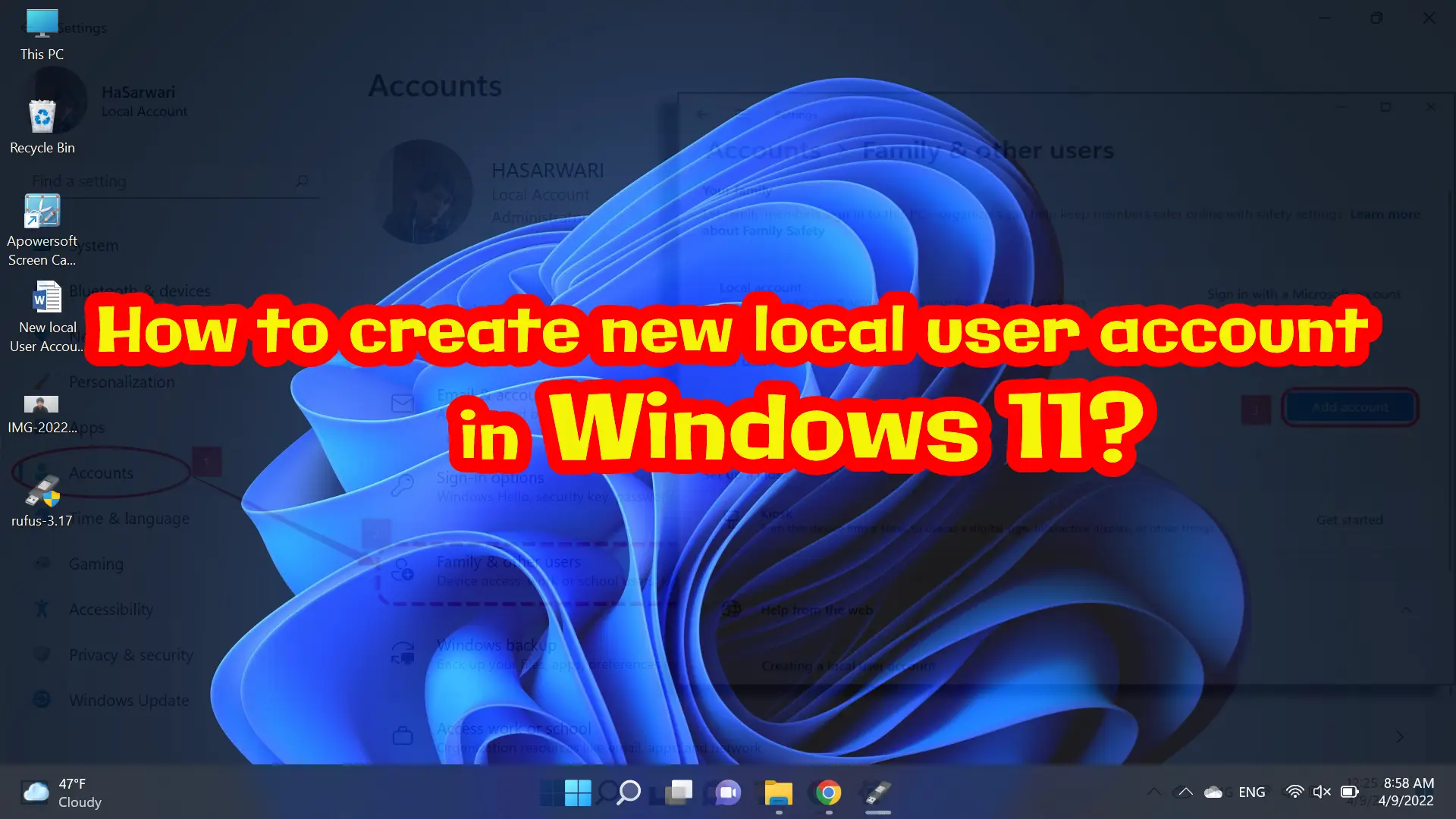Viewport: 1456px width, 819px height.
Task: Open the weather widget showing 47°F Cloudy
Action: tap(62, 792)
